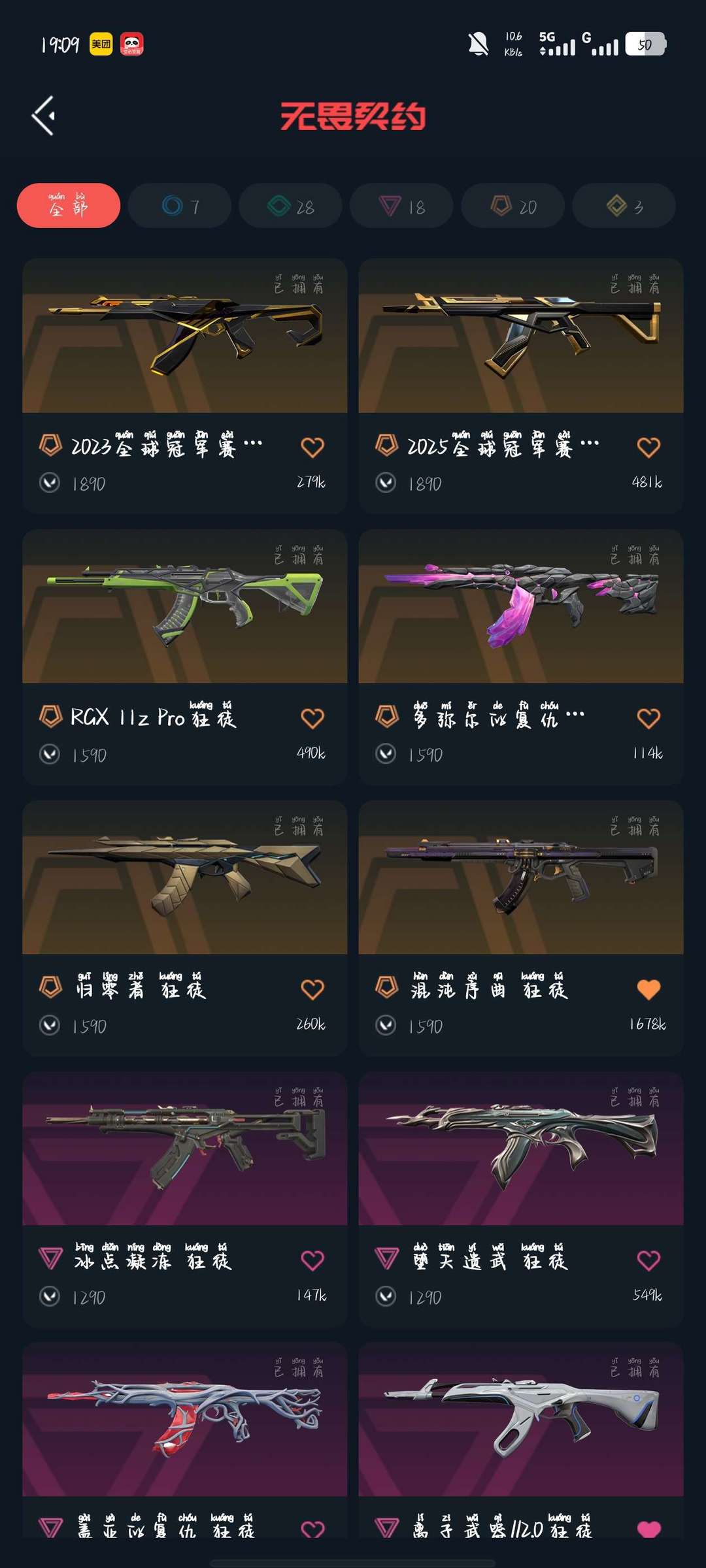Open the white Ion-style Vandal thumbnail

tap(521, 1420)
